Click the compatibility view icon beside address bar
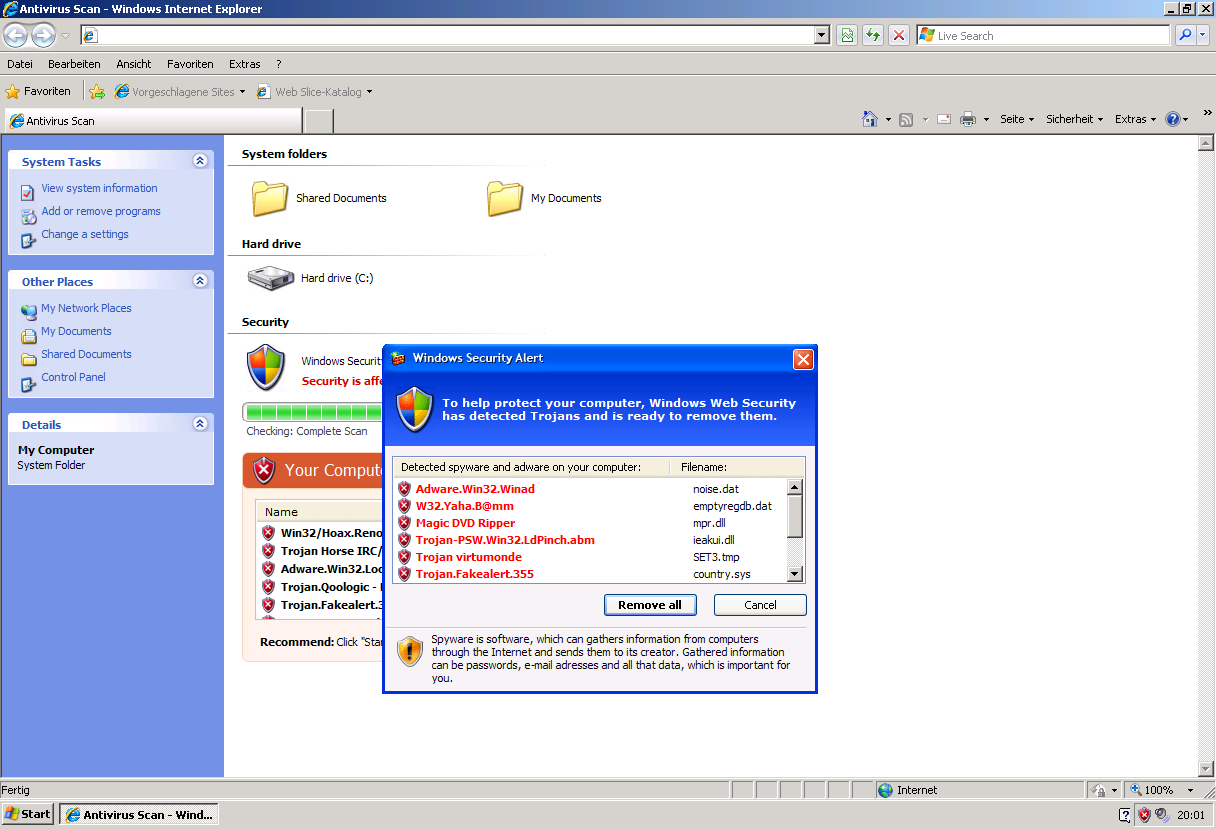Screen dimensions: 1216x829 coord(847,36)
